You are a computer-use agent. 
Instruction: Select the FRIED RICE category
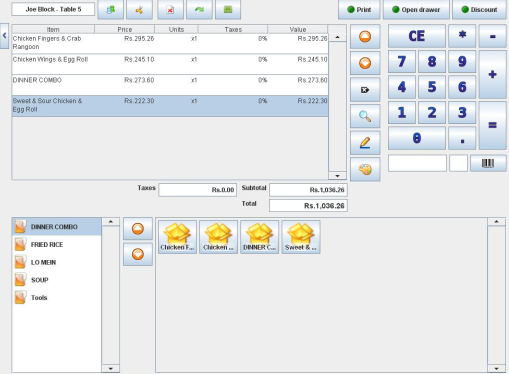click(57, 244)
